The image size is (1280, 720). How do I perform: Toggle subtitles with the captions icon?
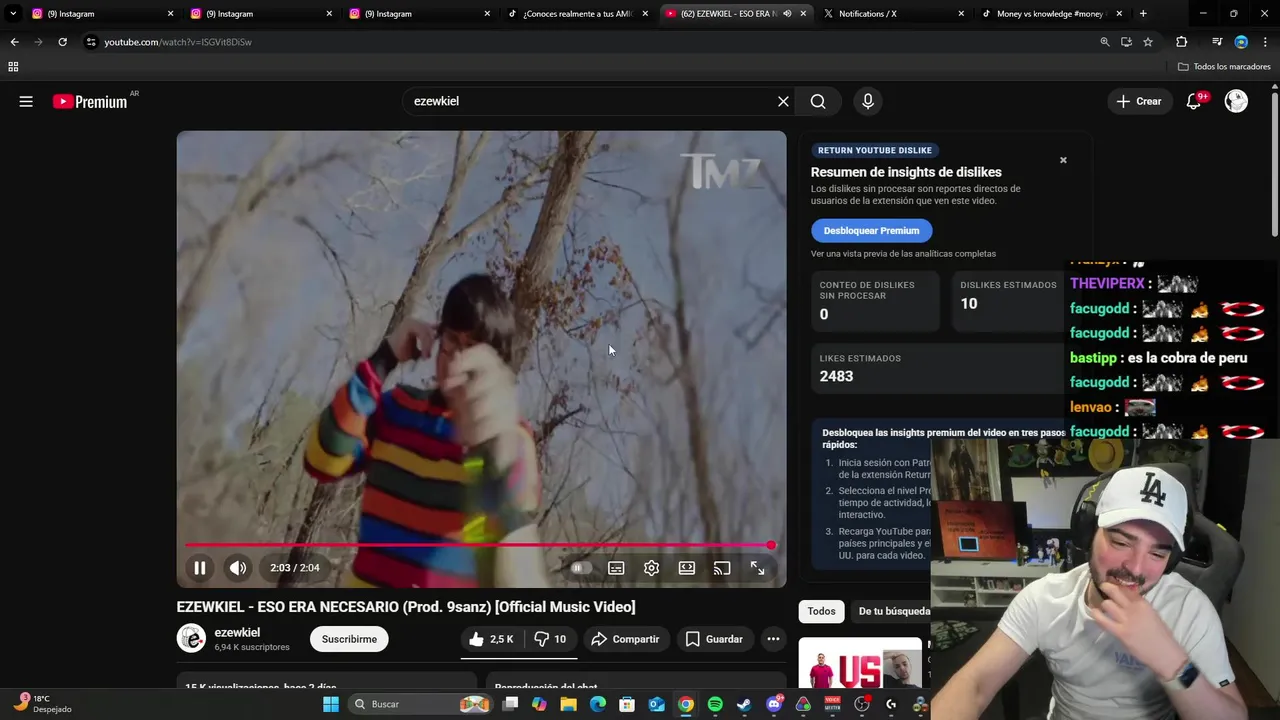point(616,568)
